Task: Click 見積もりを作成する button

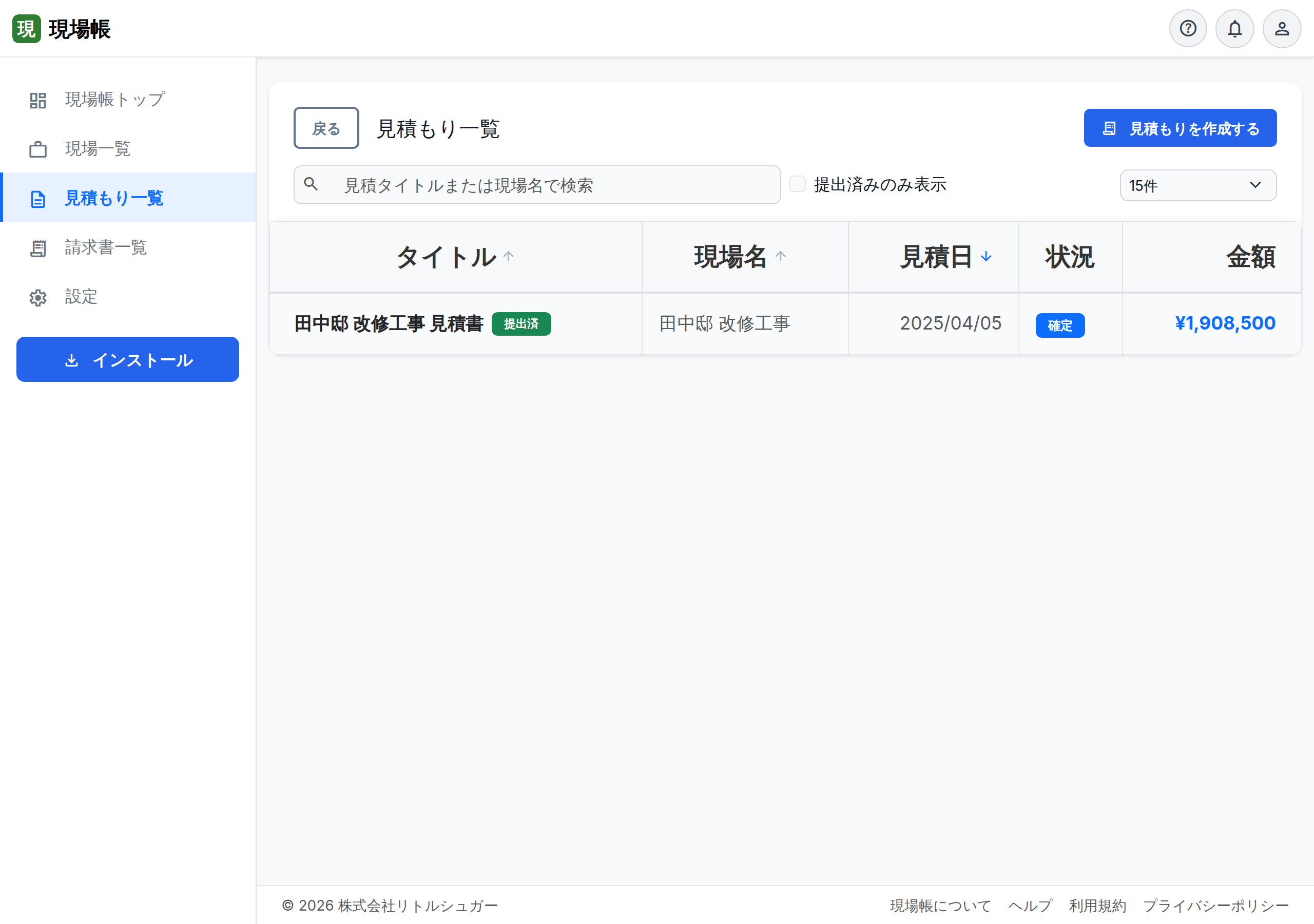Action: [1180, 128]
